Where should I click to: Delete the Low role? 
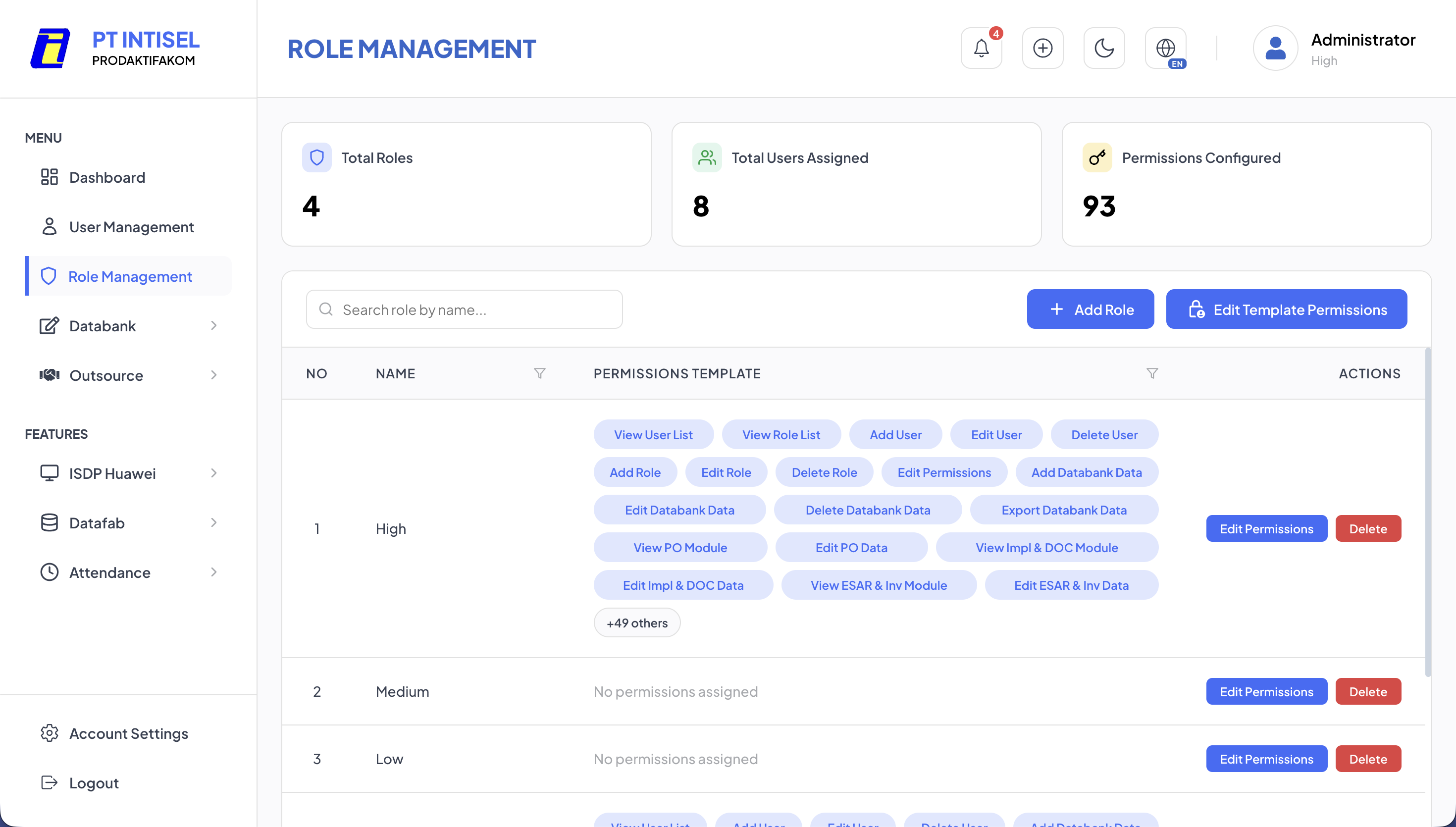[1368, 758]
